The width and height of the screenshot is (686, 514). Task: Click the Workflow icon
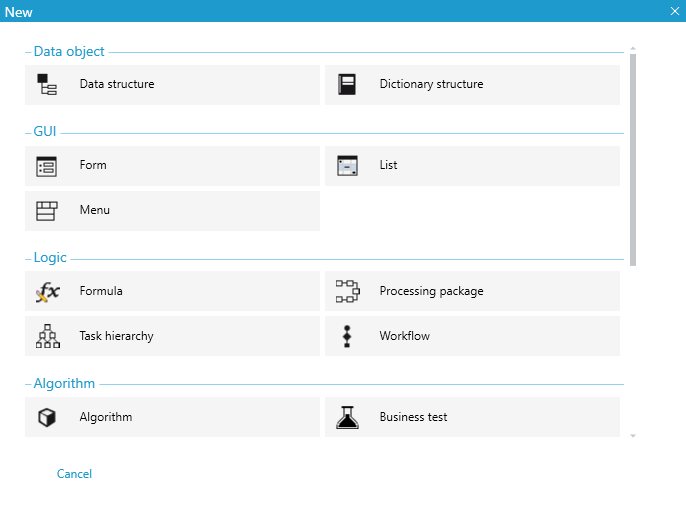click(347, 336)
